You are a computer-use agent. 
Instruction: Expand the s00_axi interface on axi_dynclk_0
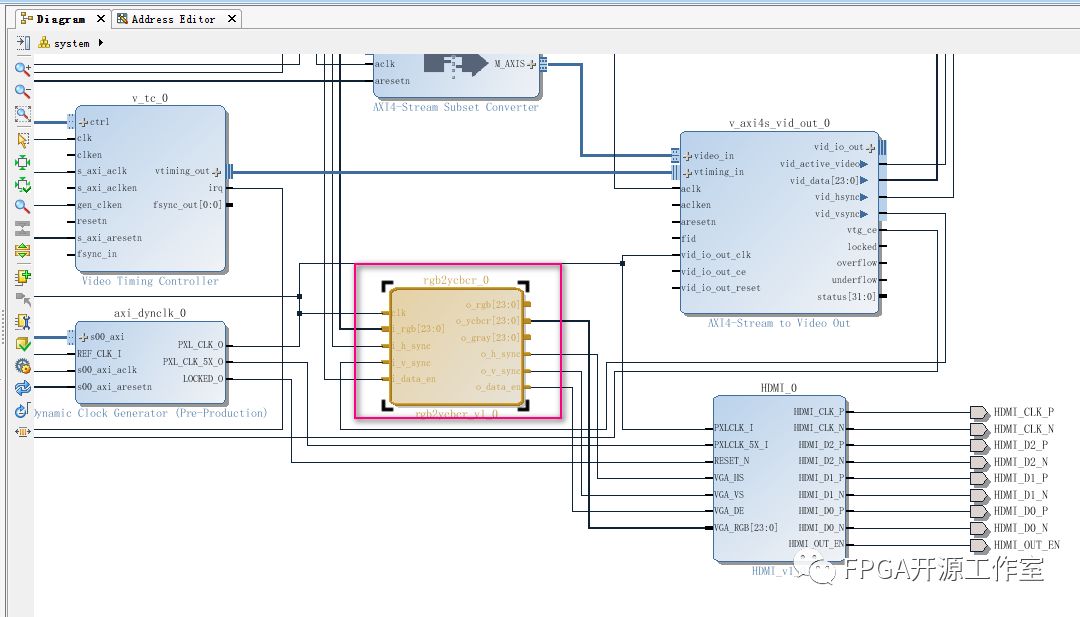[84, 337]
